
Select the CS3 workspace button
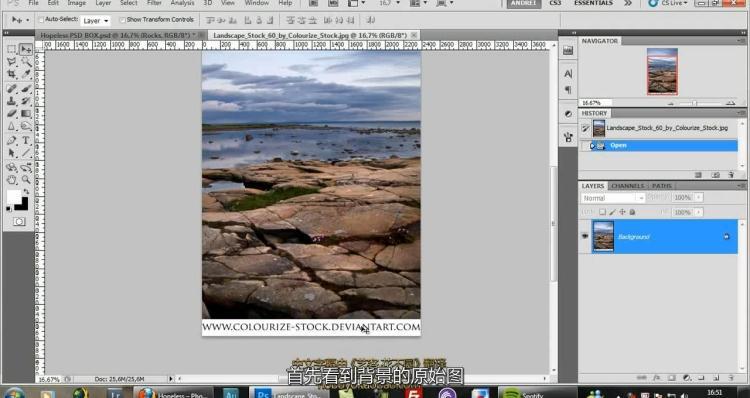[x=555, y=3]
